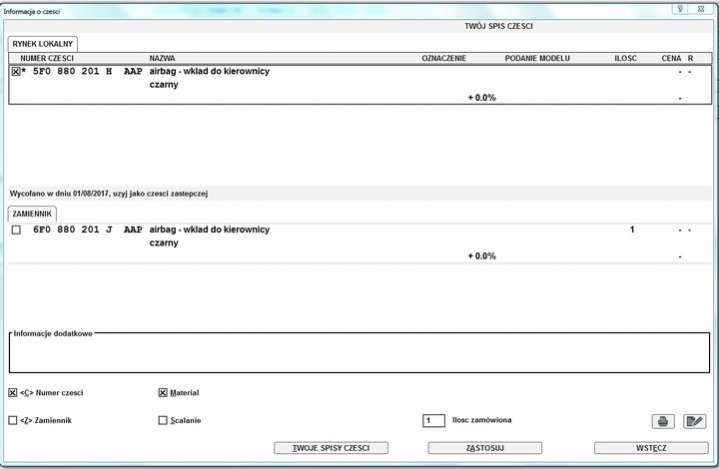The height and width of the screenshot is (469, 719).
Task: Click the airbag name in the 6F0 row
Action: click(x=210, y=230)
